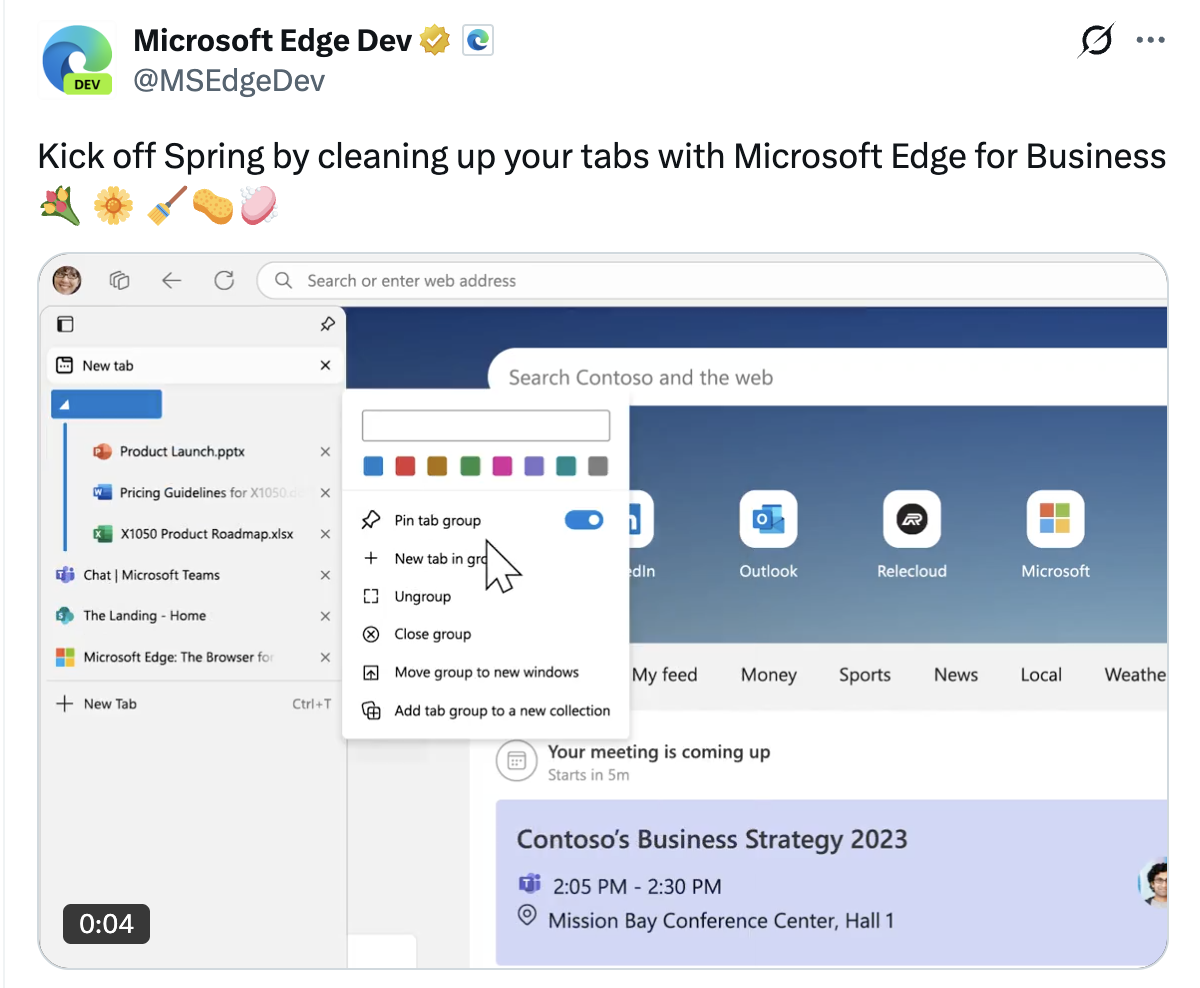Open the My feed section

664,675
